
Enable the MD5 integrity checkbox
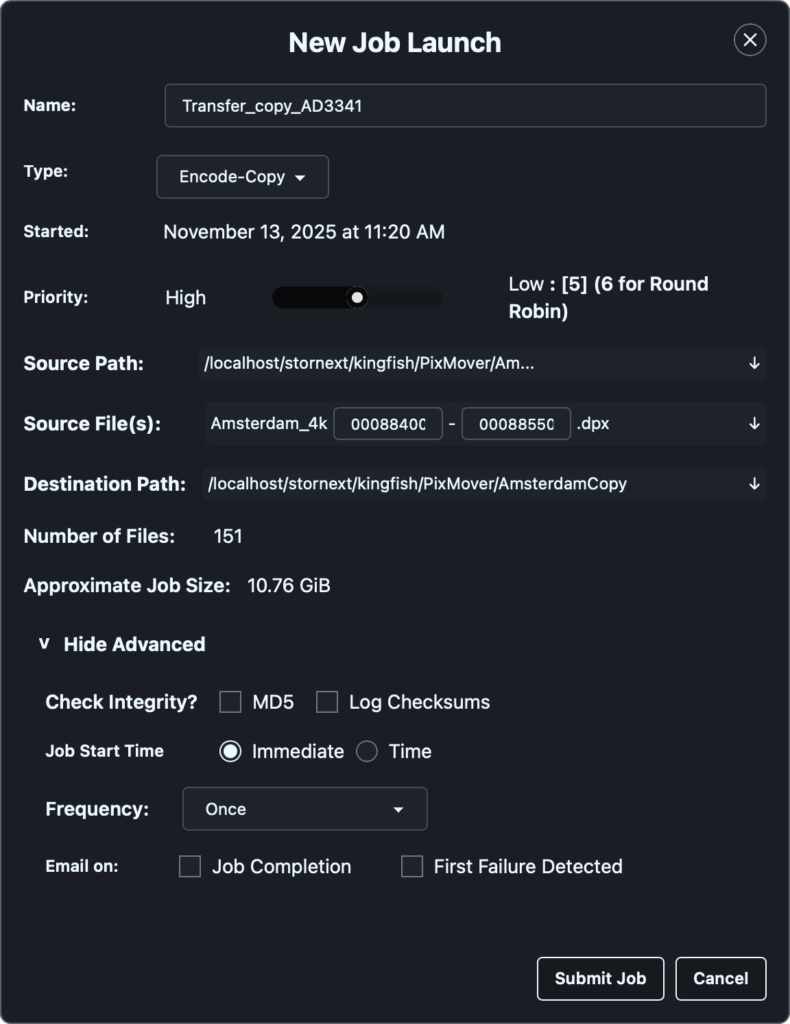pyautogui.click(x=228, y=702)
